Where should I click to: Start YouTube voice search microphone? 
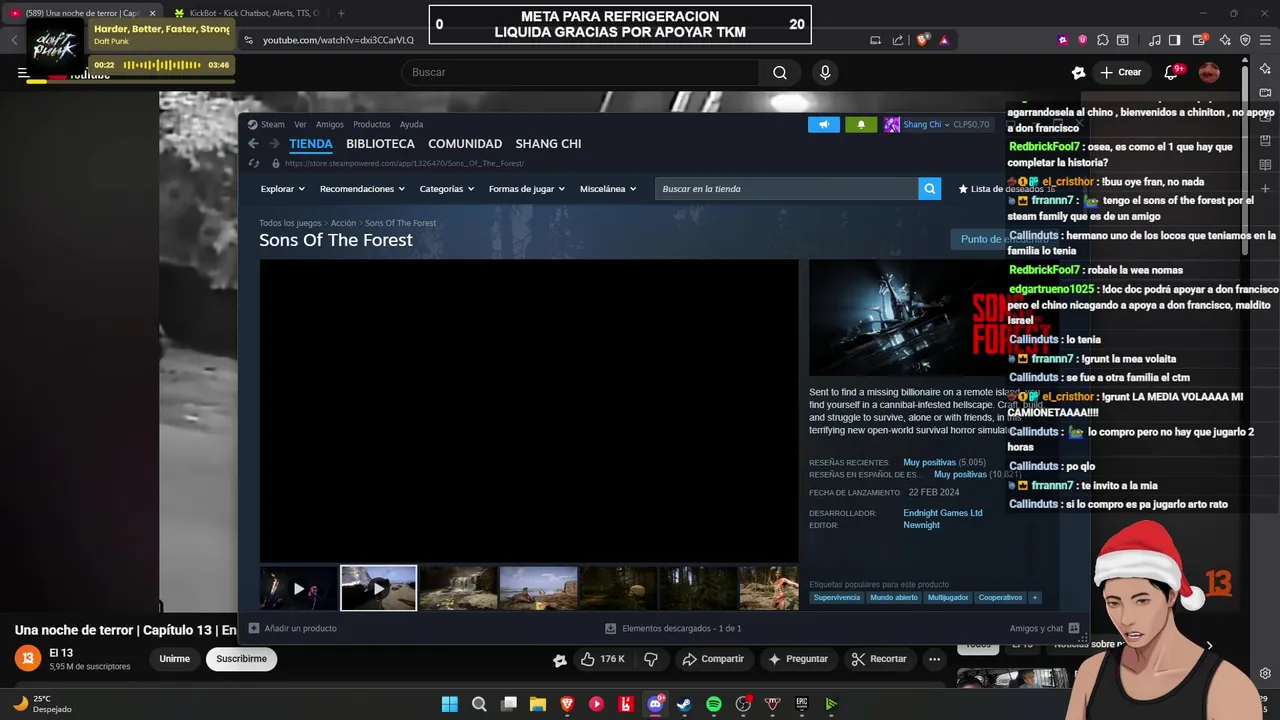pyautogui.click(x=825, y=72)
